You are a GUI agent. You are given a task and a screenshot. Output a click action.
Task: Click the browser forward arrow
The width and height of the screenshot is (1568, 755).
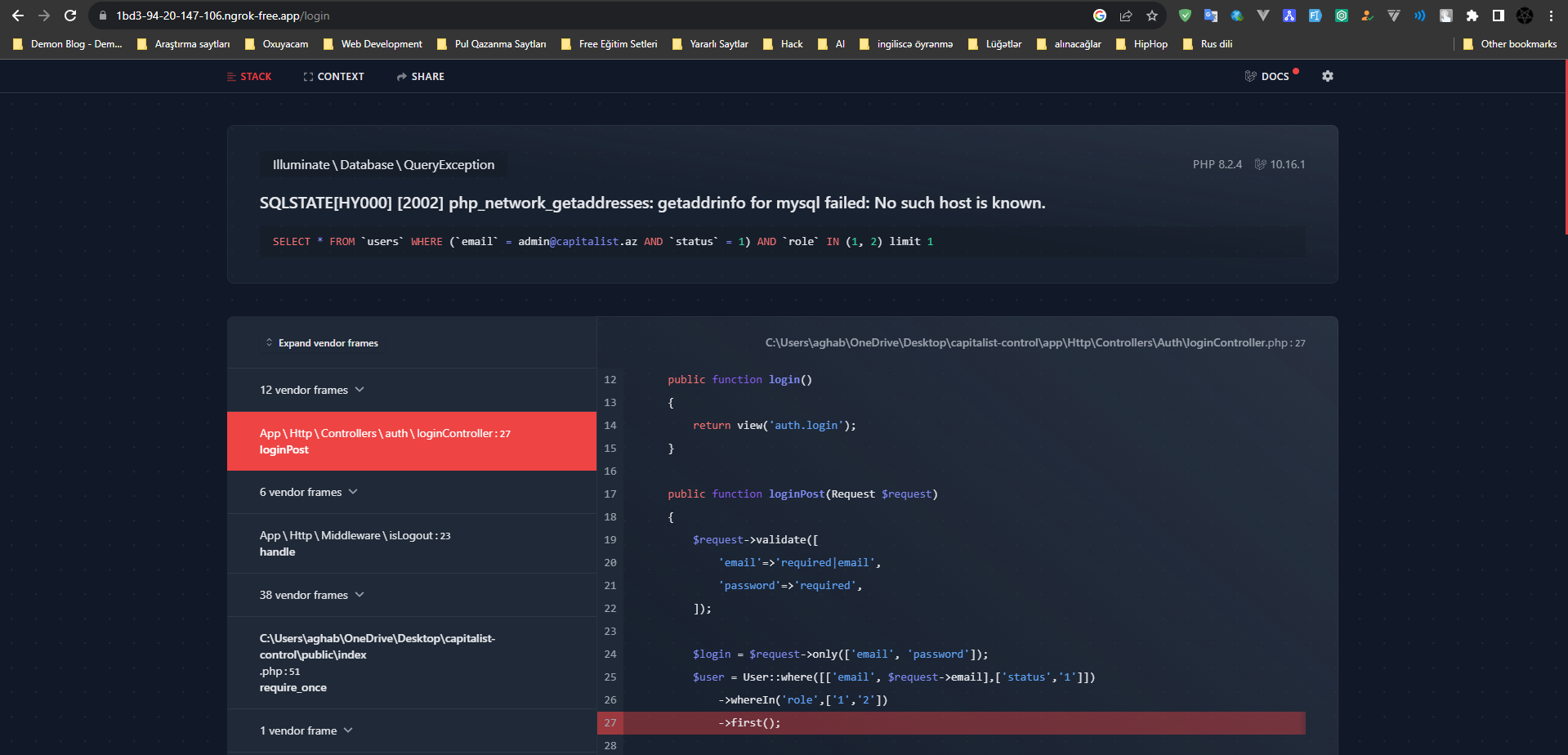click(x=44, y=16)
